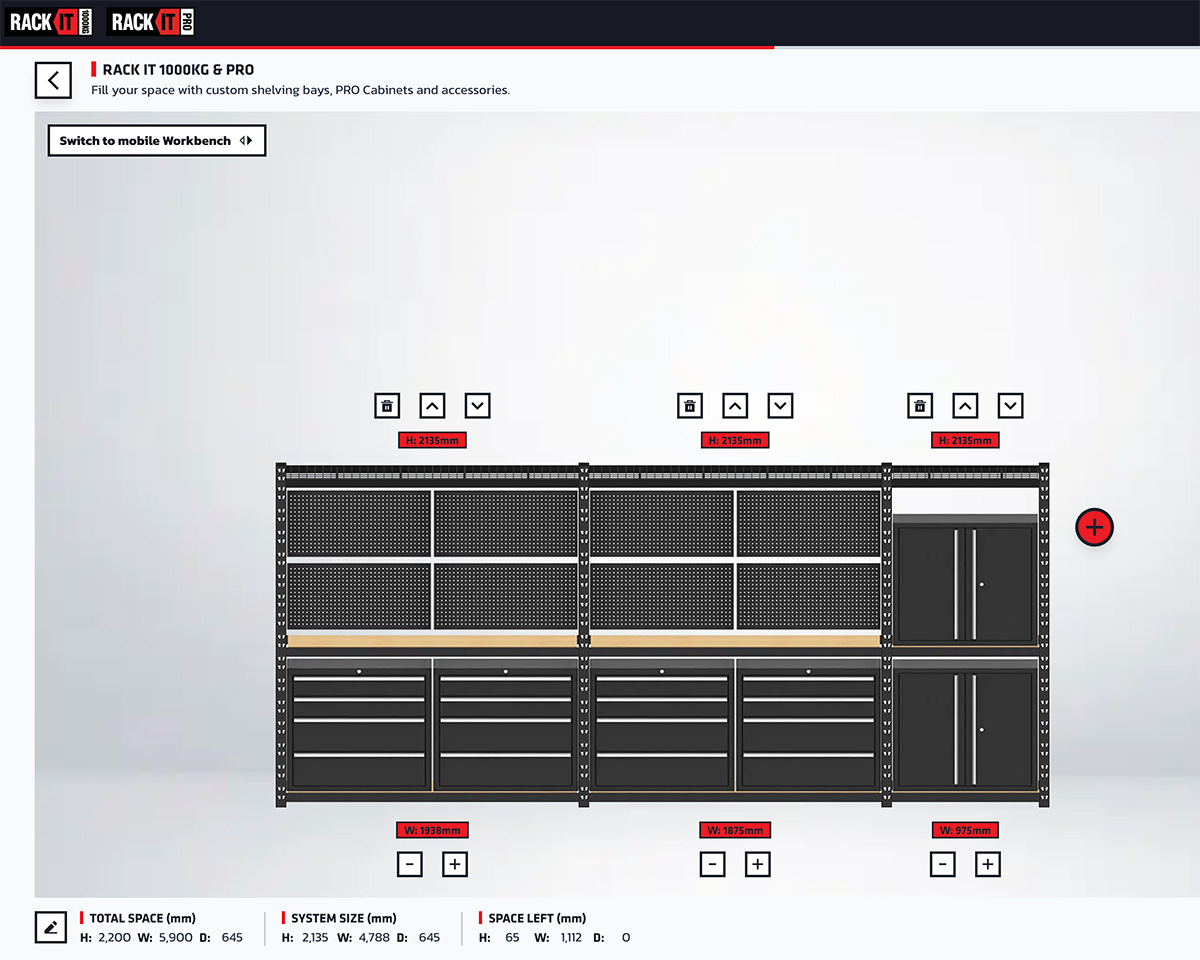Add a new bay with red plus
This screenshot has height=960, width=1200.
pyautogui.click(x=1094, y=527)
